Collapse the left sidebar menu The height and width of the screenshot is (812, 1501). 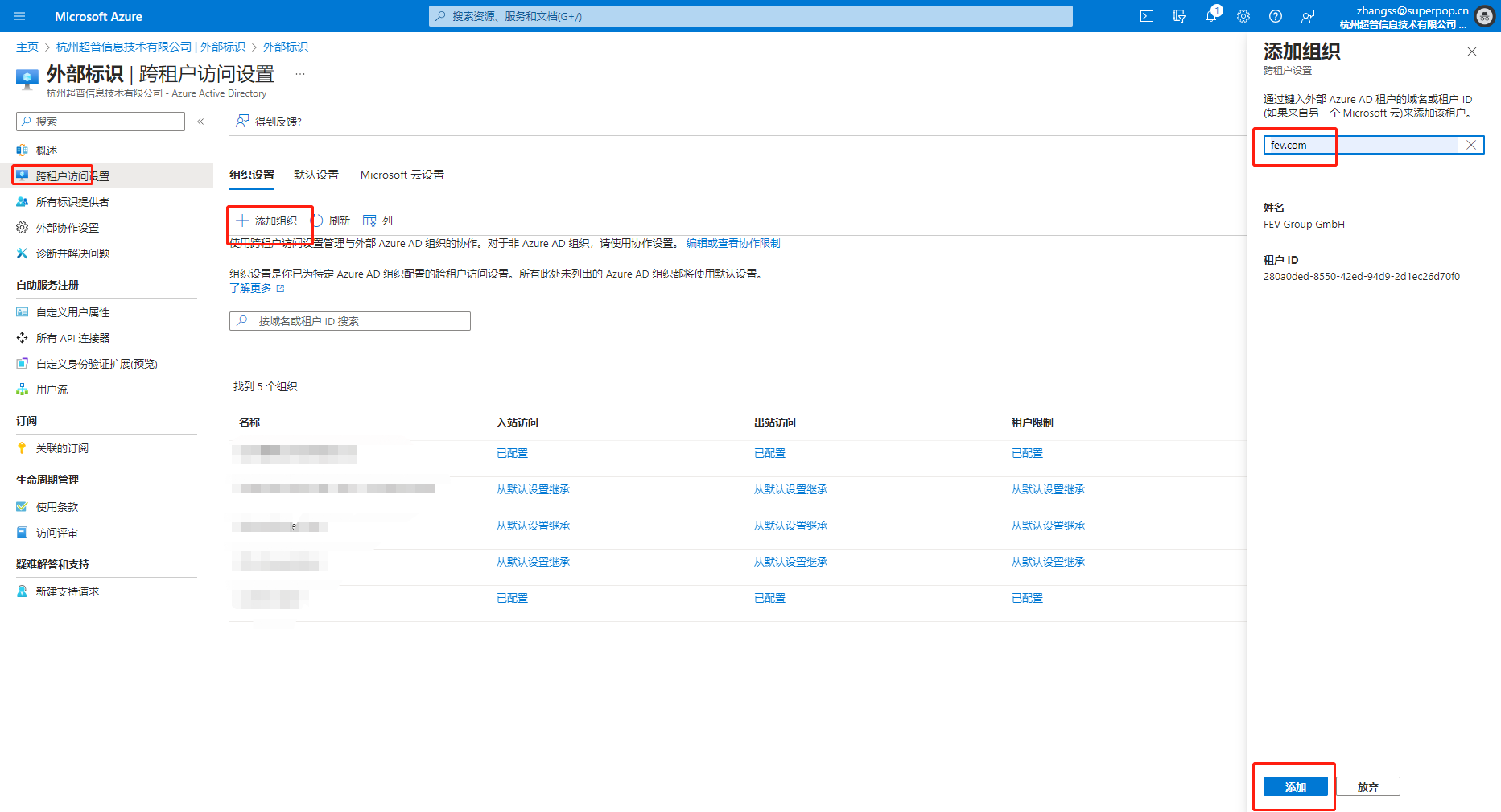click(x=200, y=122)
